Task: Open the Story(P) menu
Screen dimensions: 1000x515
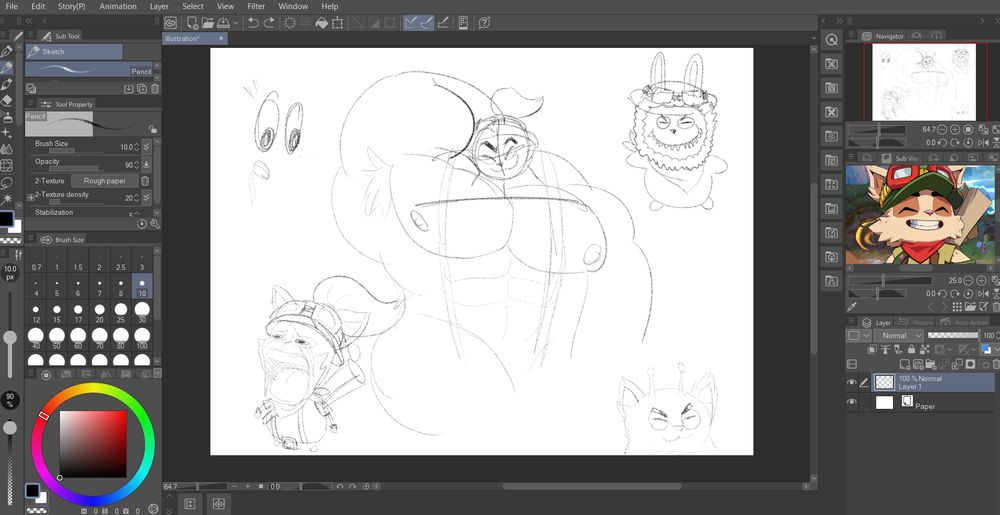Action: click(x=71, y=6)
